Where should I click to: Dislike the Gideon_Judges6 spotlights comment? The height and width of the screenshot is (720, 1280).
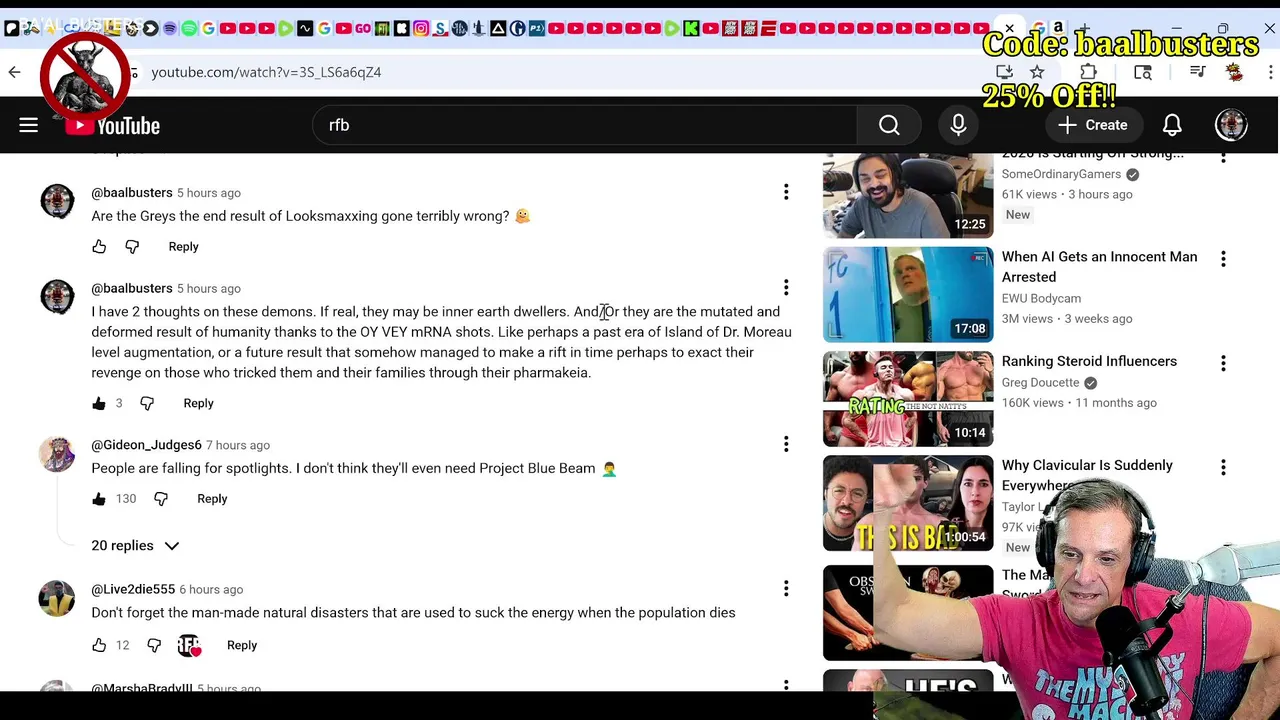pyautogui.click(x=161, y=498)
